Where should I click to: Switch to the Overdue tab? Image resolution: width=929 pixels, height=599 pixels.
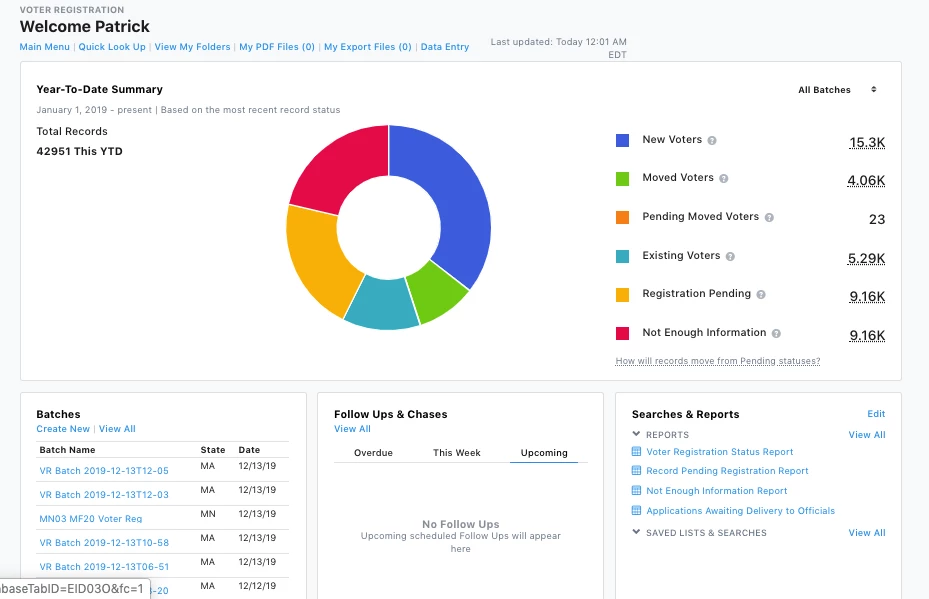click(373, 453)
